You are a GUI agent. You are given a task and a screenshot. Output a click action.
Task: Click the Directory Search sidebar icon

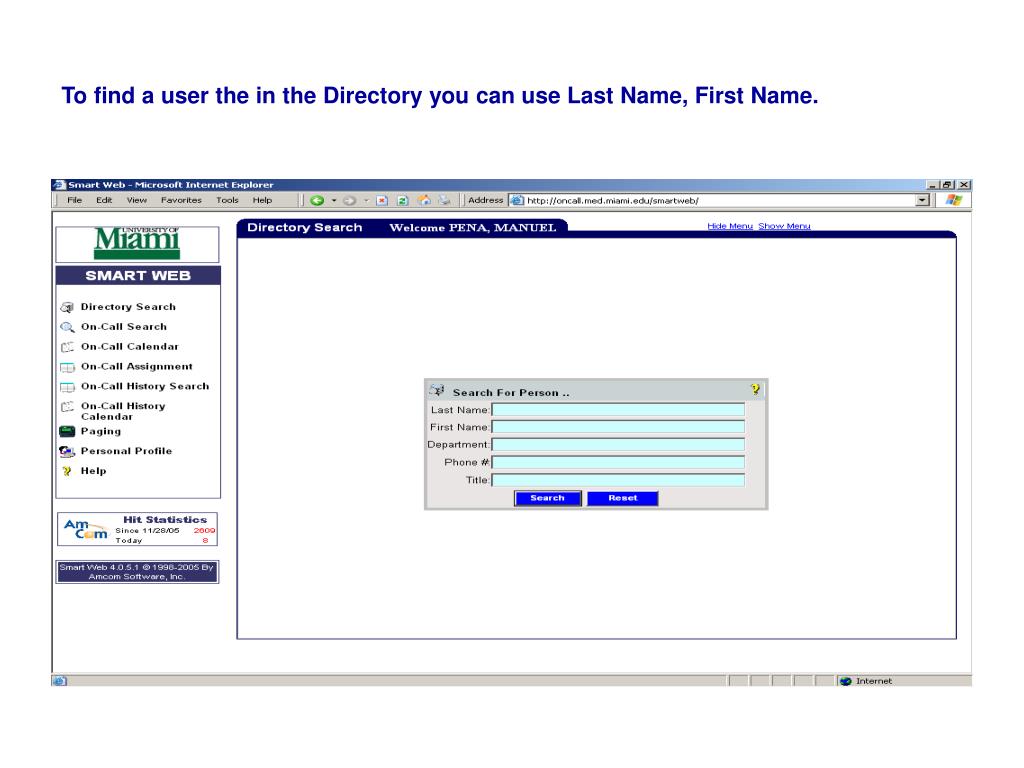tap(67, 307)
